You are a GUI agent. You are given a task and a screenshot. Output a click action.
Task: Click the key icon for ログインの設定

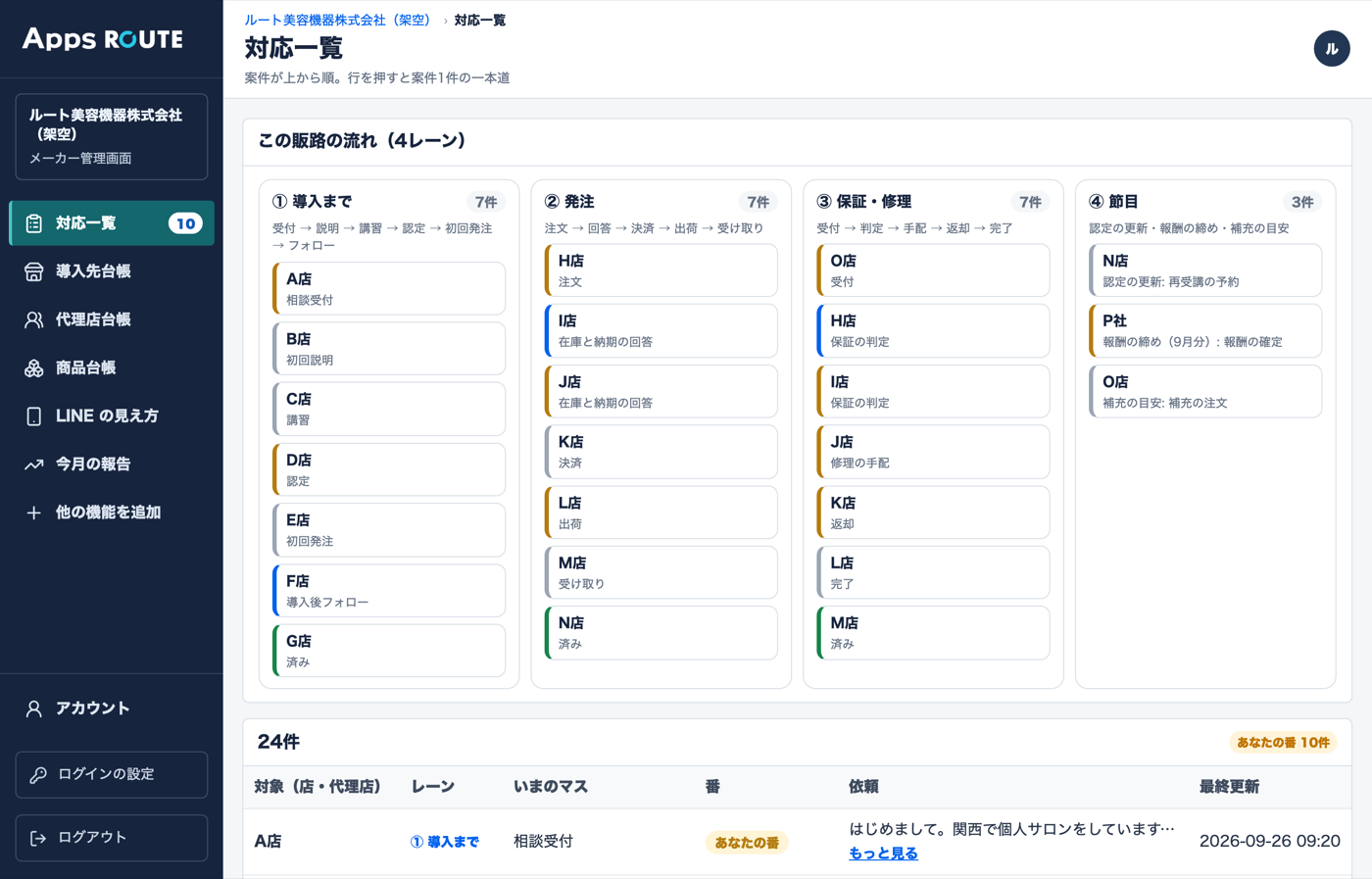(x=38, y=774)
